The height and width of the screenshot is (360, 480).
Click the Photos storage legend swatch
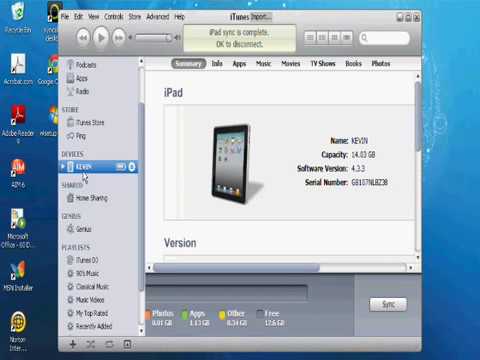(x=148, y=314)
